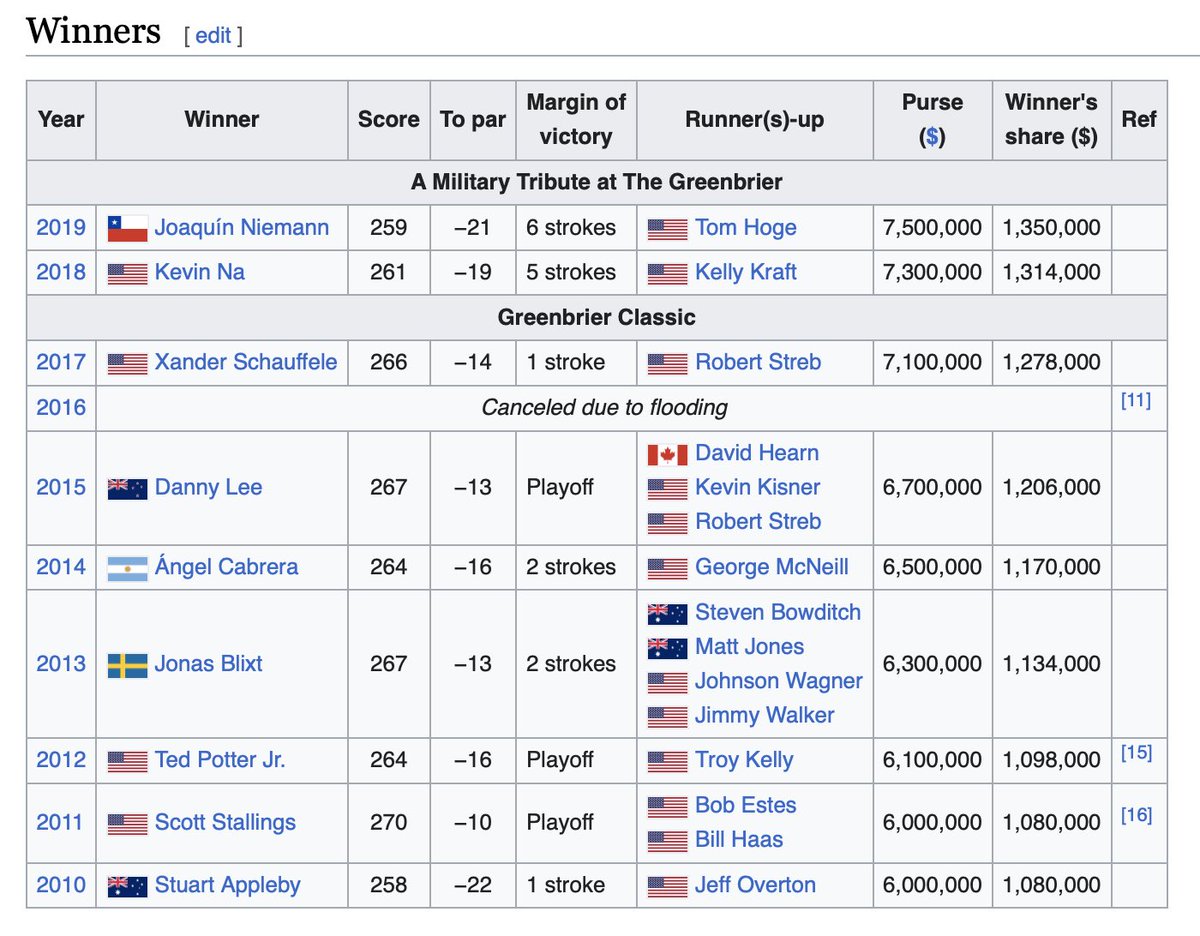Open the 2018 year link
Image resolution: width=1200 pixels, height=936 pixels.
pyautogui.click(x=61, y=272)
